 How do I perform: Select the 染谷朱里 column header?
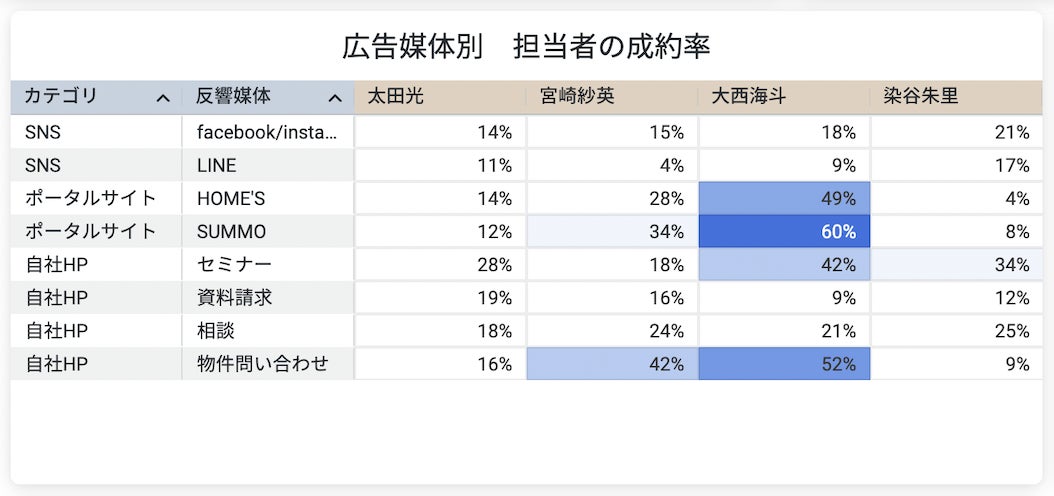coord(921,97)
